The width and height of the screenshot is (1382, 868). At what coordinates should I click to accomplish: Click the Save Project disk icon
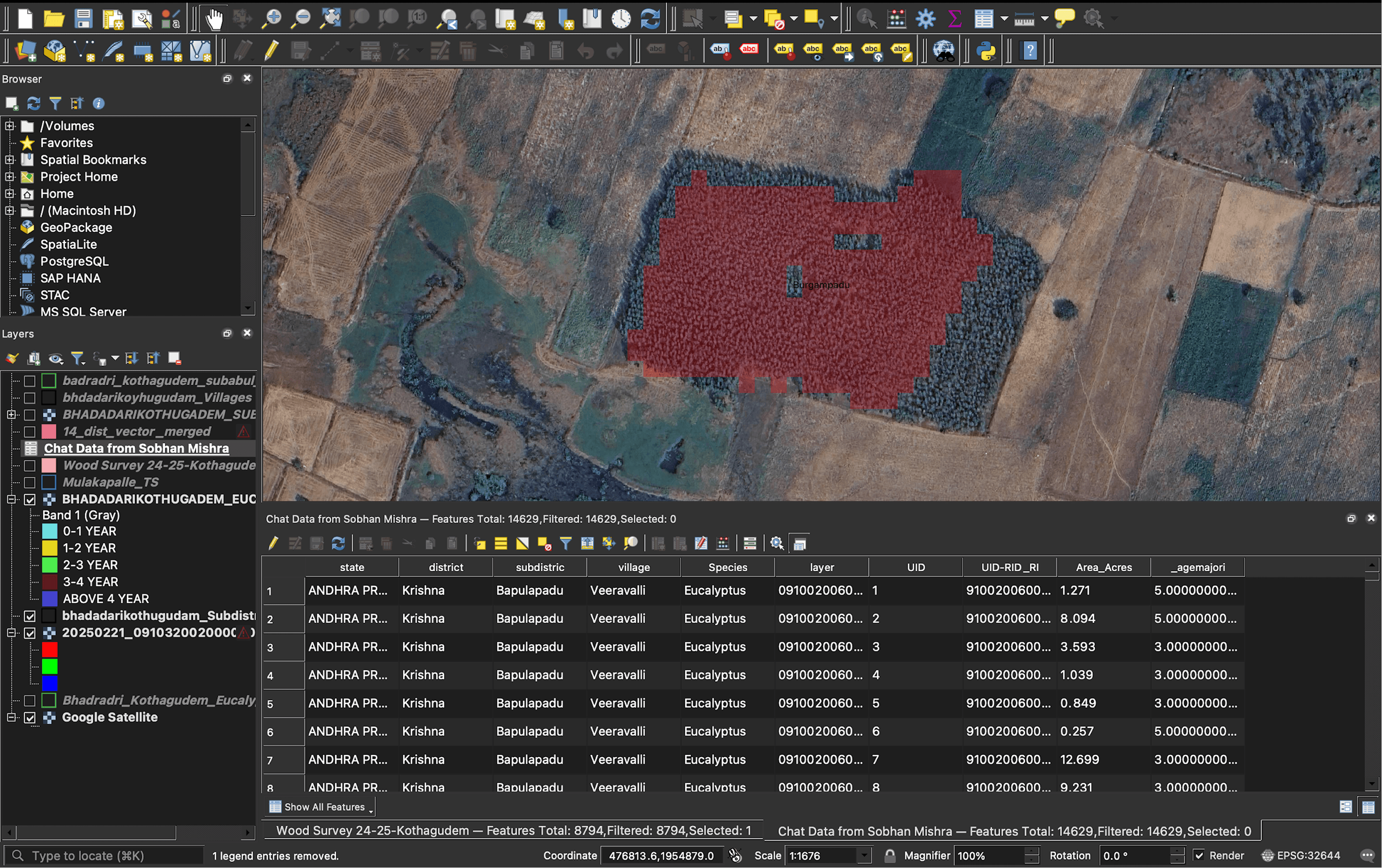click(83, 19)
